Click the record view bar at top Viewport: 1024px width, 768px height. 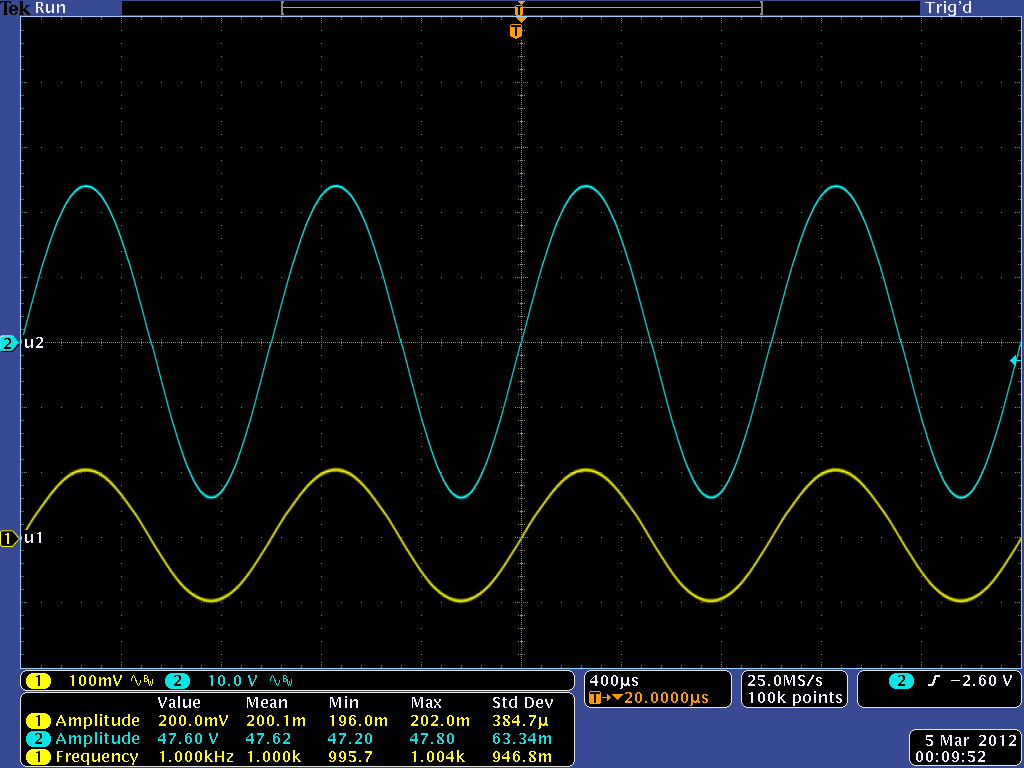pos(522,8)
